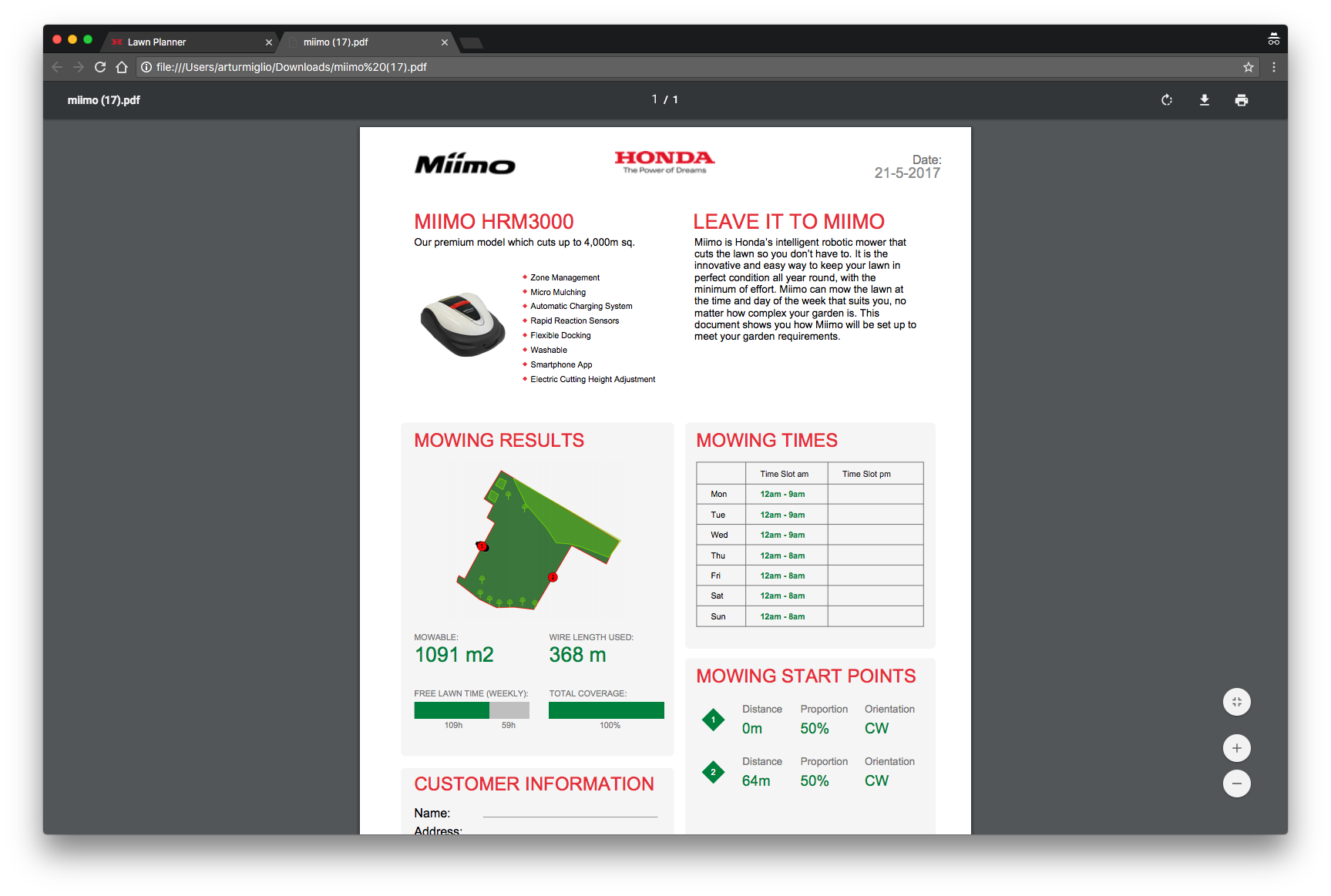The height and width of the screenshot is (896, 1331).
Task: Close the Lawn Planner tab
Action: [x=269, y=42]
